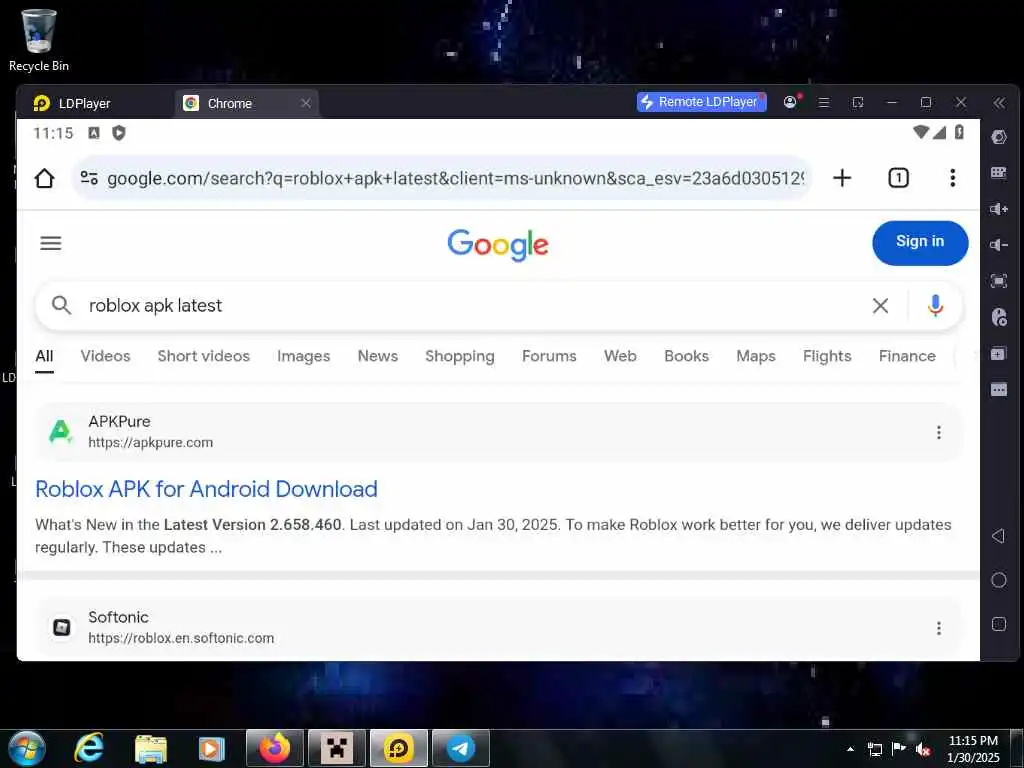Screen dimensions: 1024x768
Task: Tap Chrome home icon beside address bar
Action: tap(44, 178)
